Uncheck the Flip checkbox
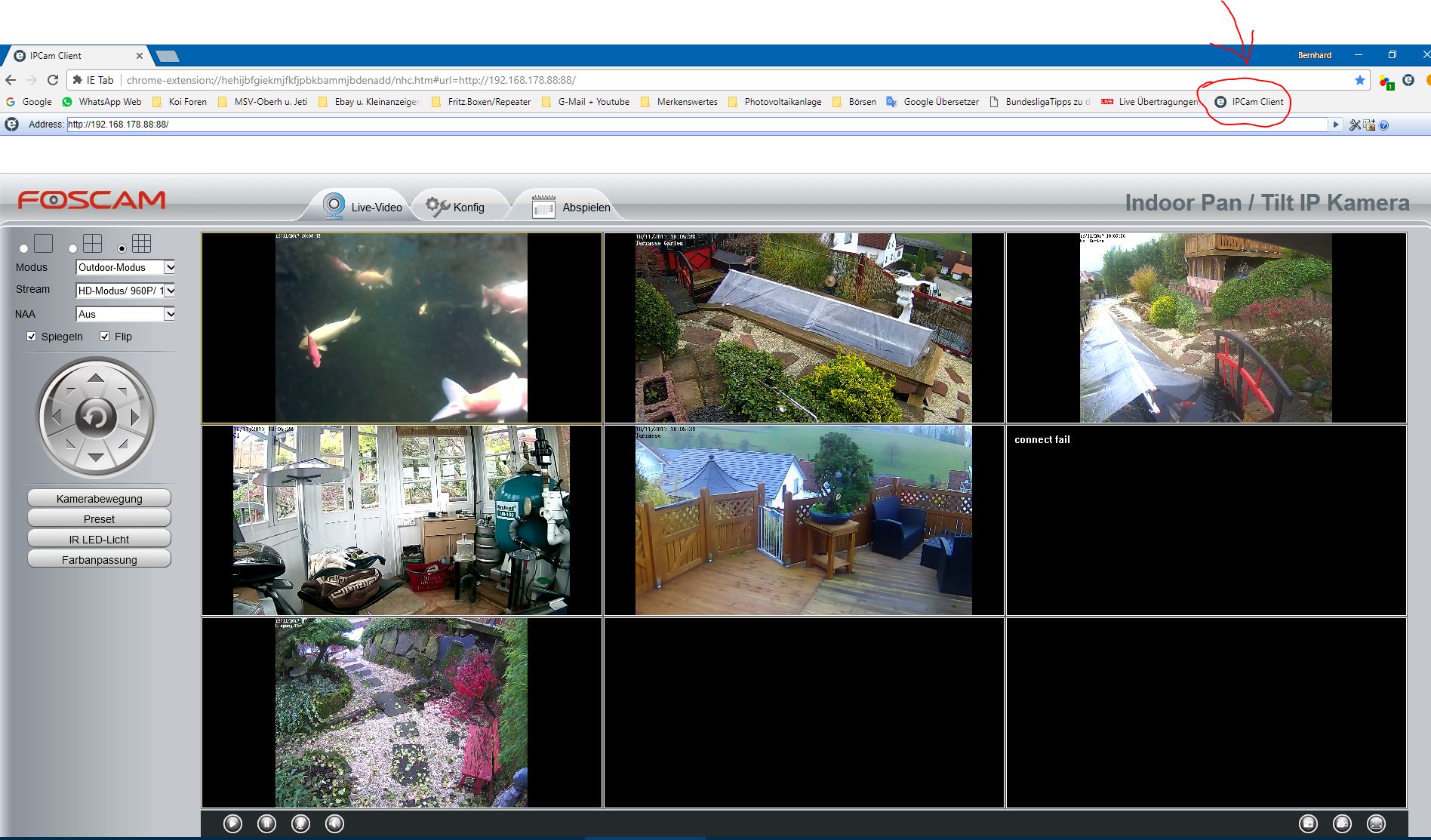Image resolution: width=1431 pixels, height=840 pixels. tap(105, 337)
